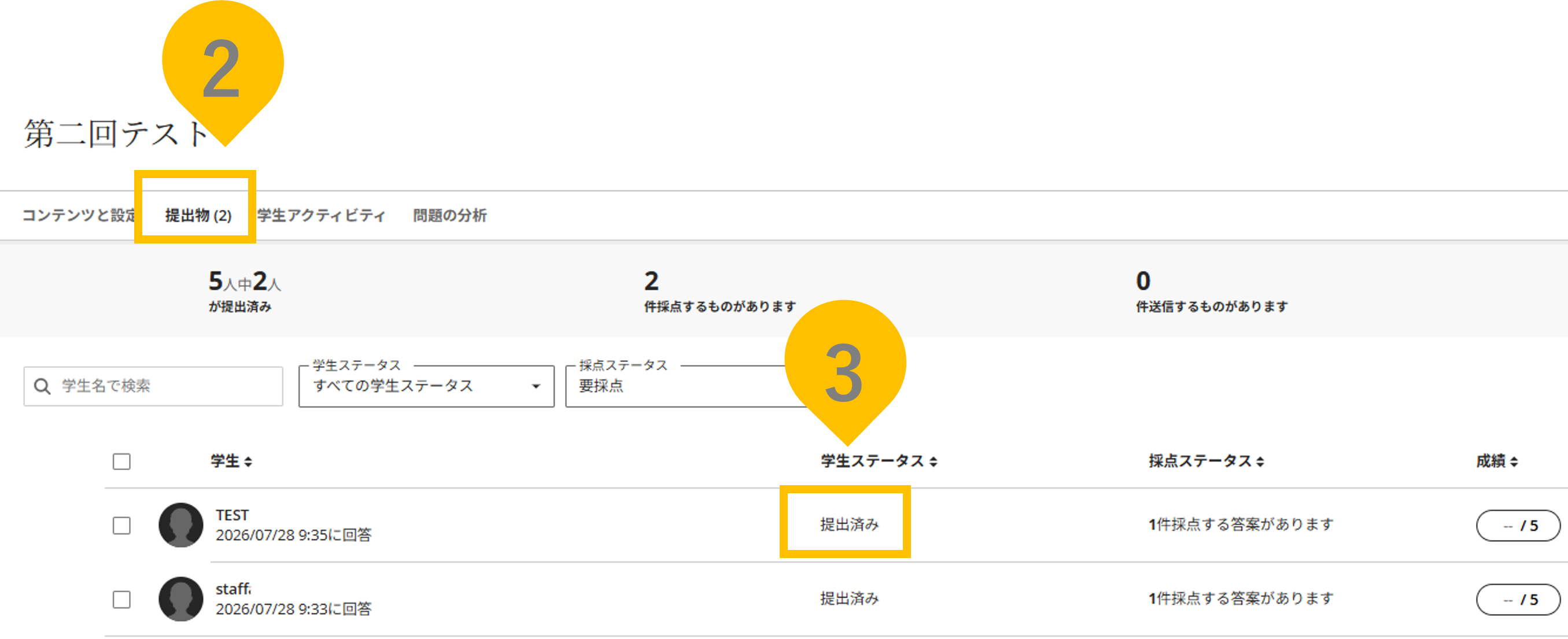
Task: Open the 学生ステータス filter dropdown
Action: [x=426, y=386]
